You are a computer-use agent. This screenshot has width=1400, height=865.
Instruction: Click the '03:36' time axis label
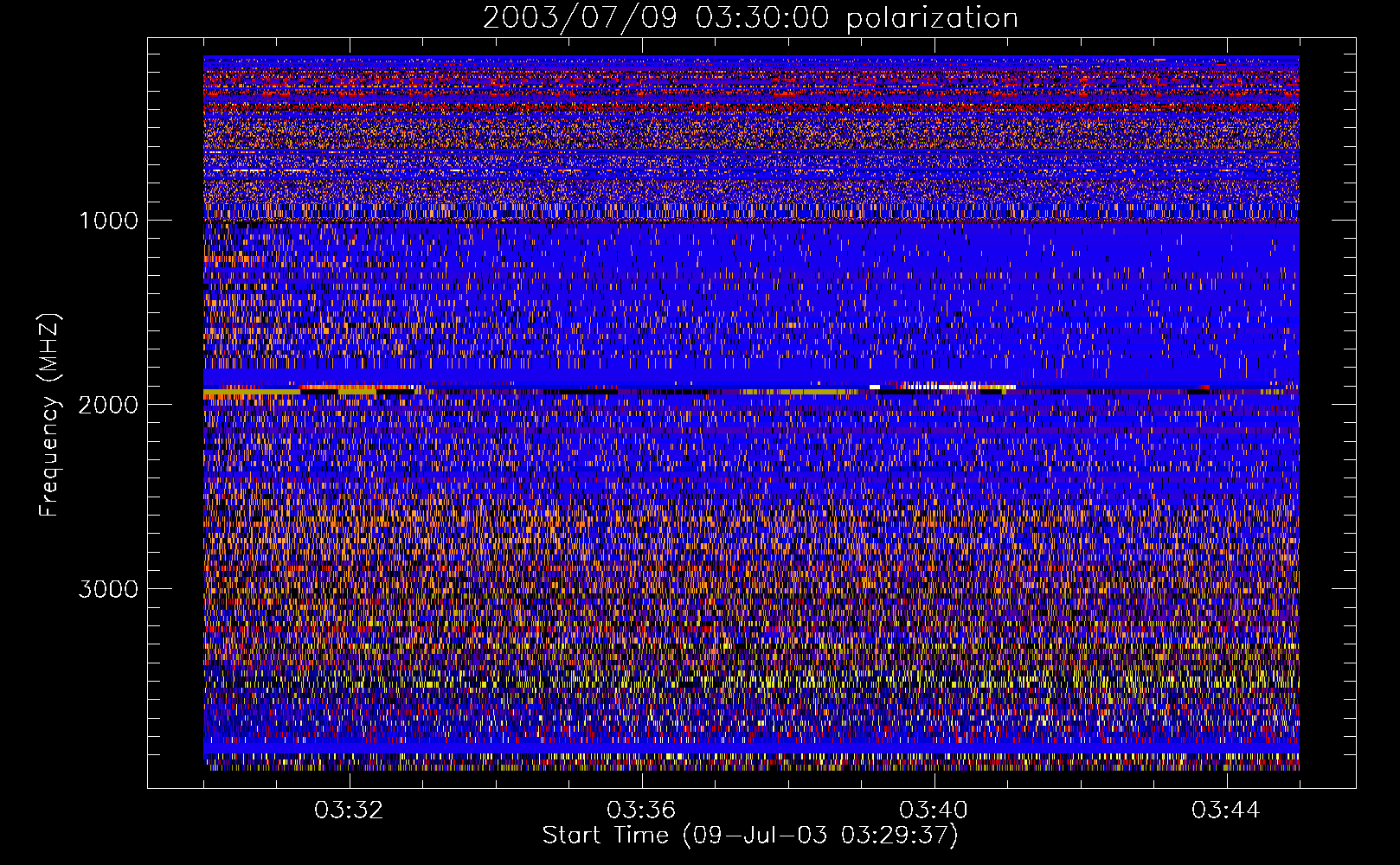(641, 811)
